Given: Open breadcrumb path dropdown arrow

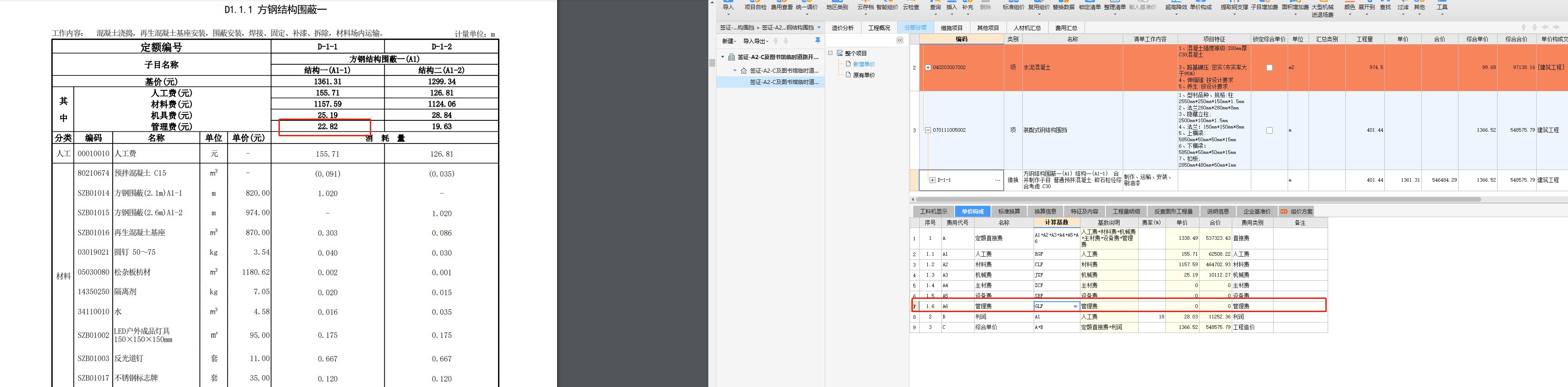Looking at the screenshot, I should [x=819, y=27].
